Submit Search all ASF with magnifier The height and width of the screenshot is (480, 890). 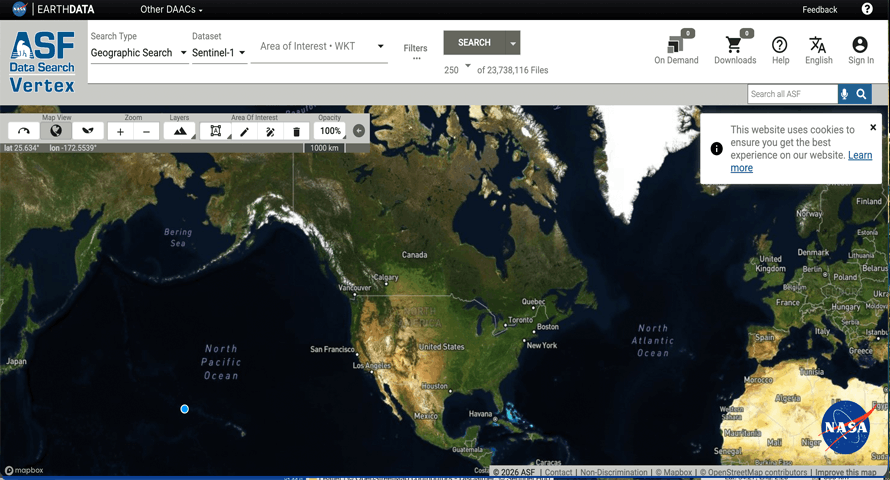click(x=862, y=94)
